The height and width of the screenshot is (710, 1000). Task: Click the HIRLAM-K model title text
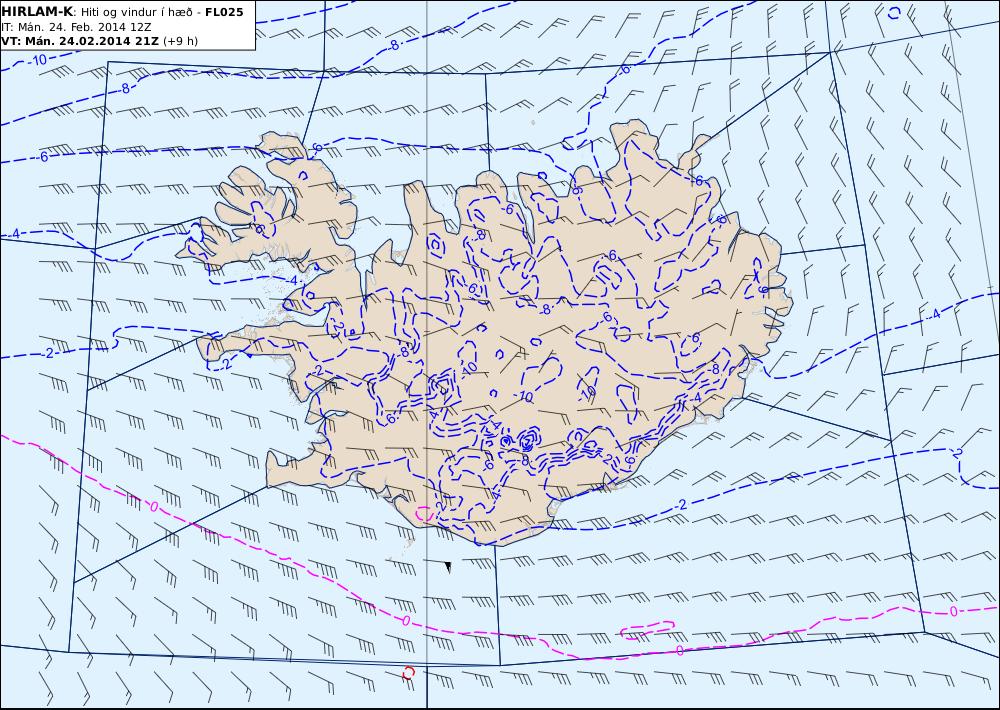pyautogui.click(x=37, y=11)
